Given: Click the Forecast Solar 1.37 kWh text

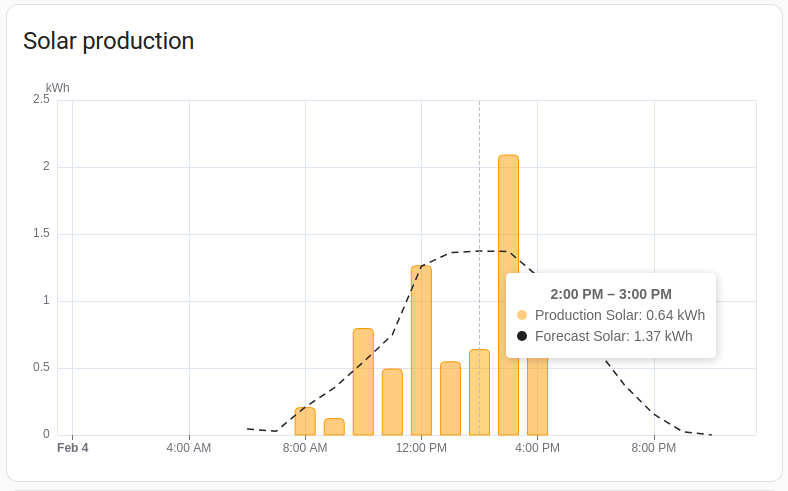Looking at the screenshot, I should point(614,336).
